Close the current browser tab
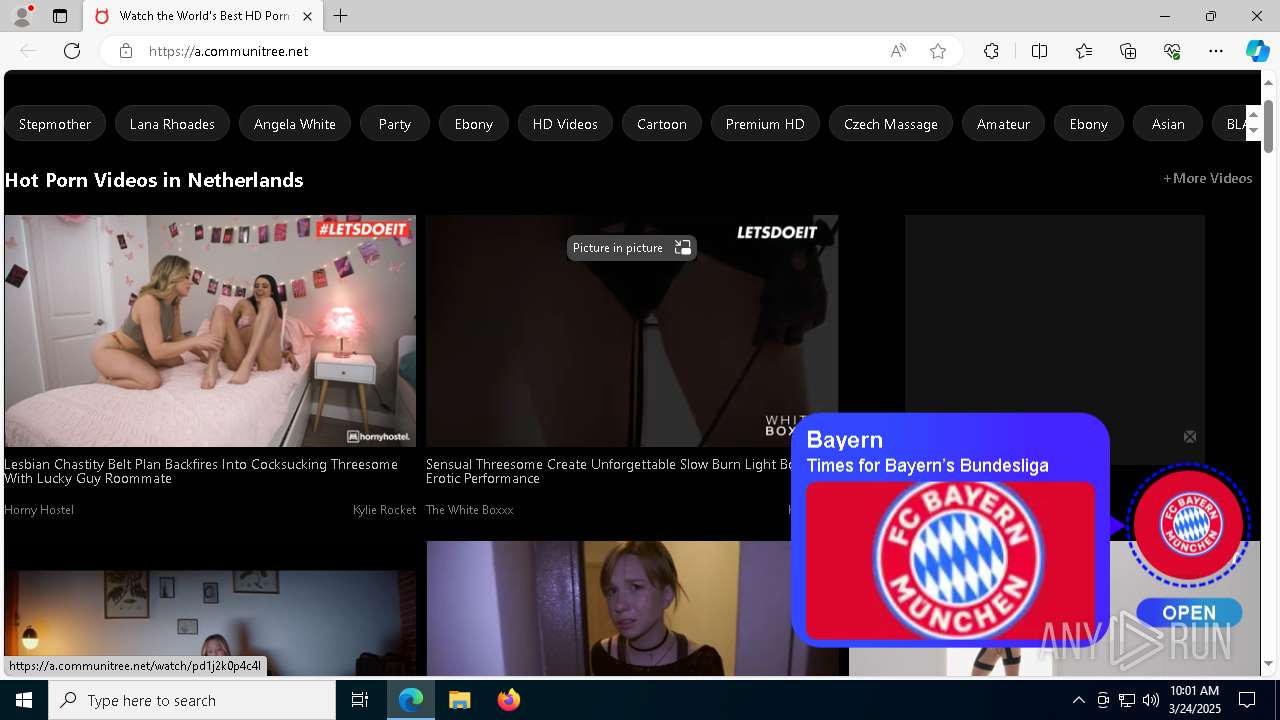This screenshot has height=720, width=1280. [x=307, y=16]
